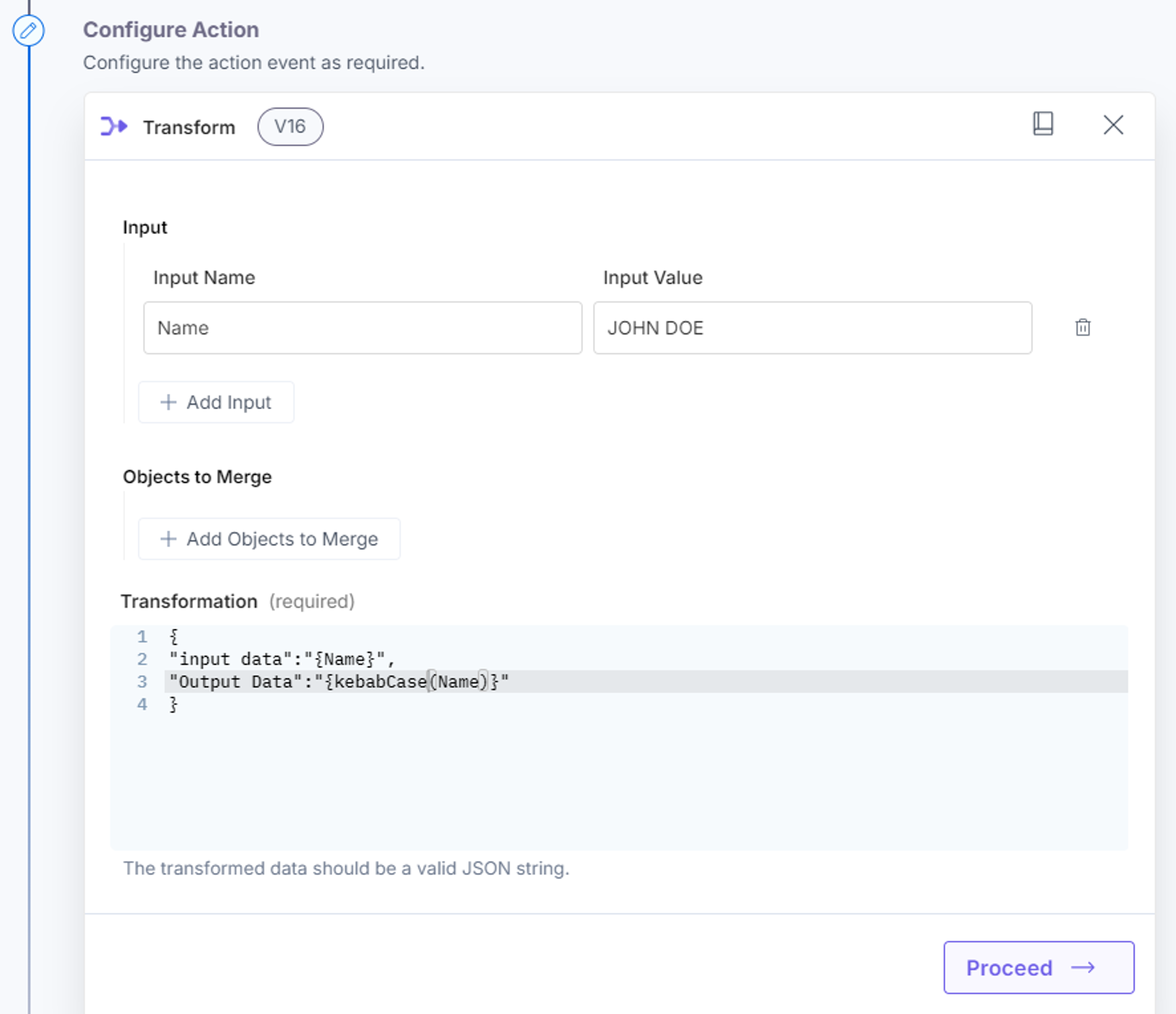Click the Input Name field containing Name
This screenshot has height=1014, width=1176.
363,328
